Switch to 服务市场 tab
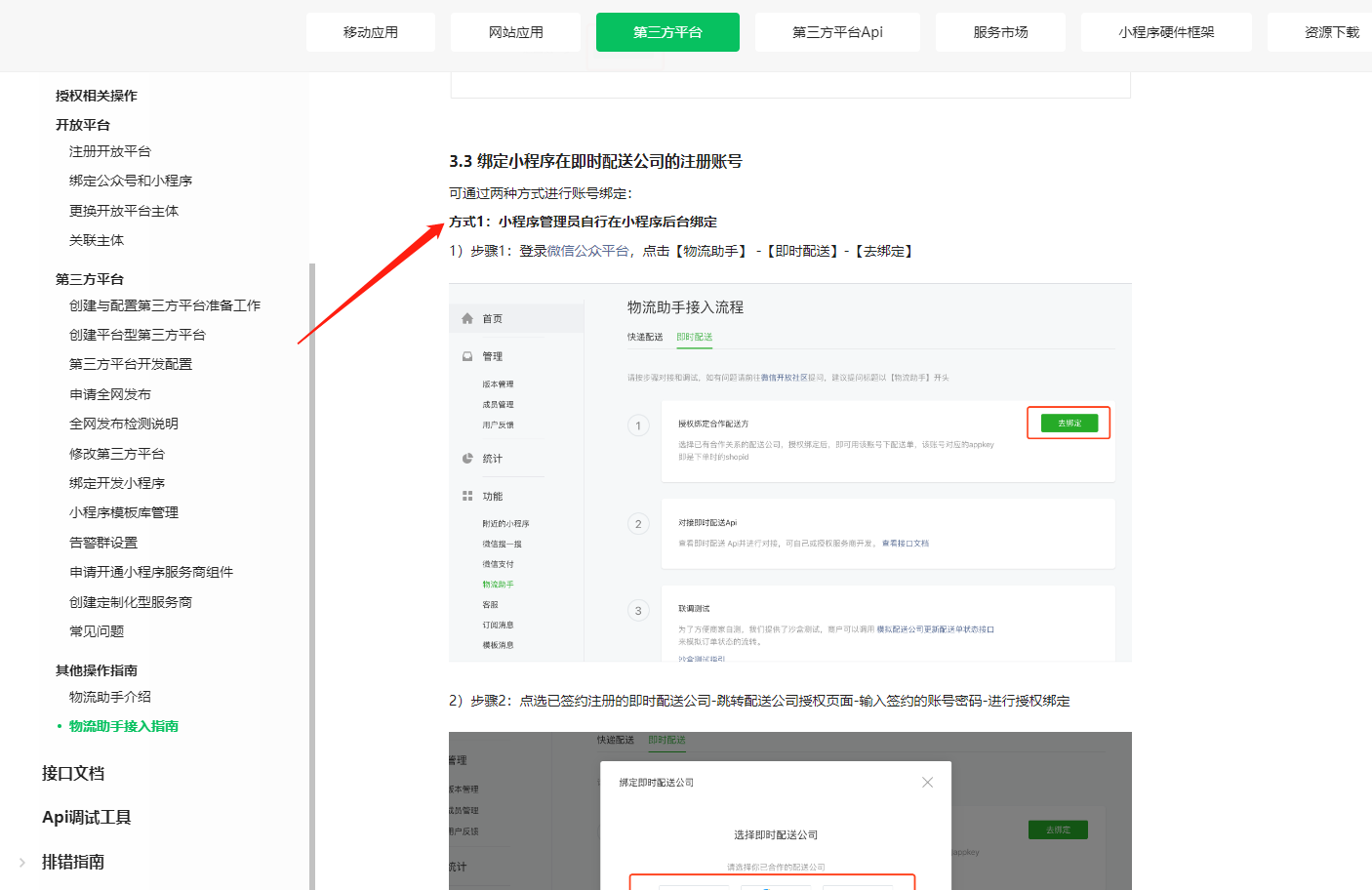1372x890 pixels. [x=1000, y=32]
